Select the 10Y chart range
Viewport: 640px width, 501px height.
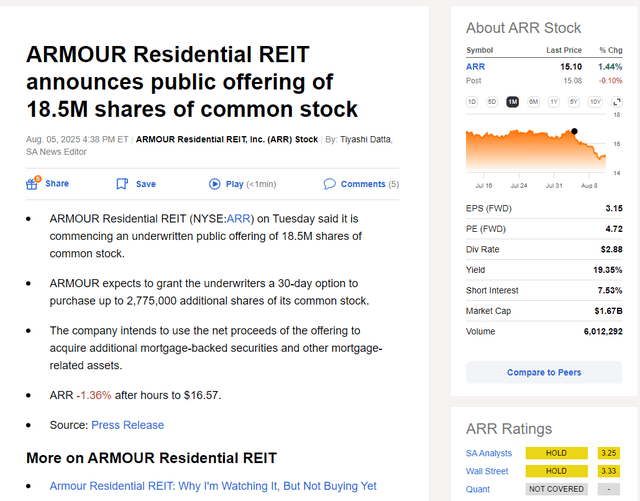tap(595, 102)
